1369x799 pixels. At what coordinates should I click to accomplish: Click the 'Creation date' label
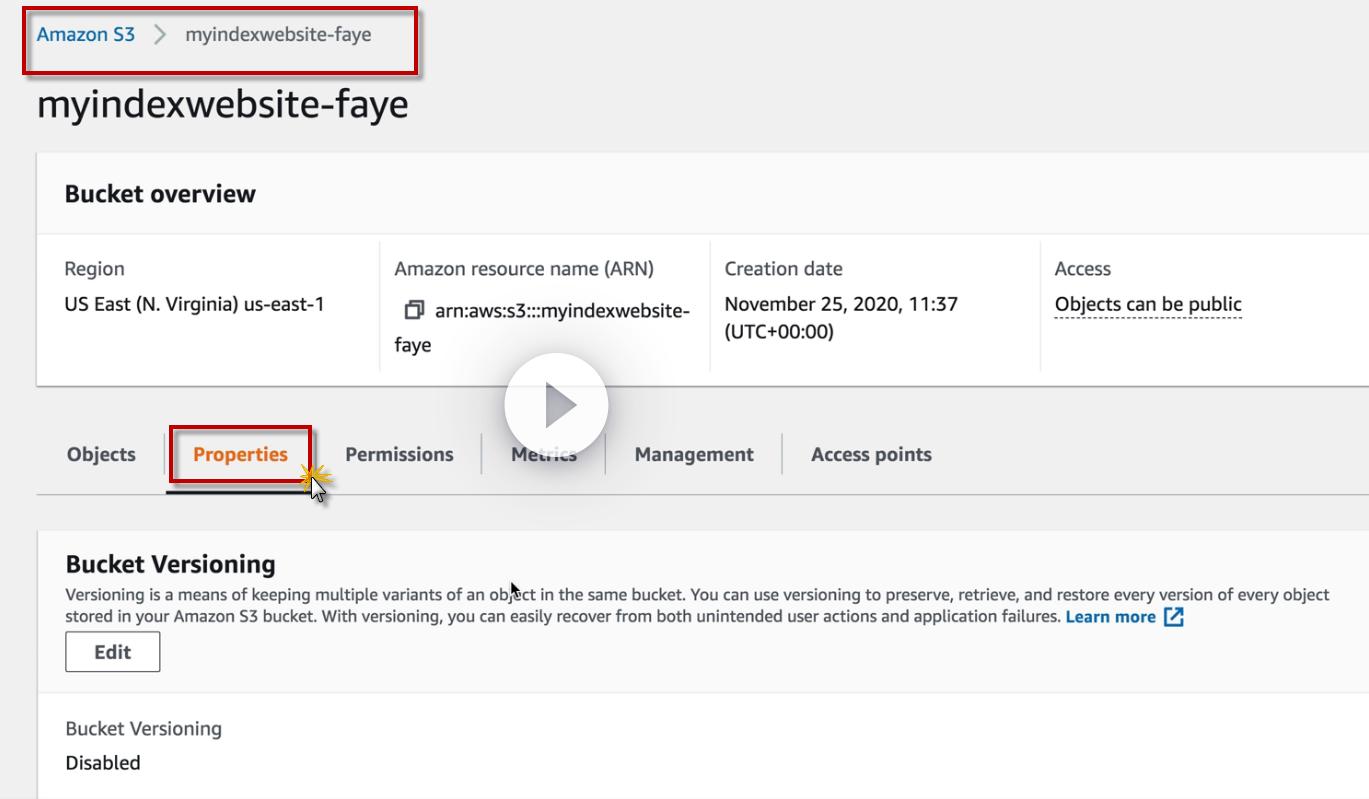783,269
